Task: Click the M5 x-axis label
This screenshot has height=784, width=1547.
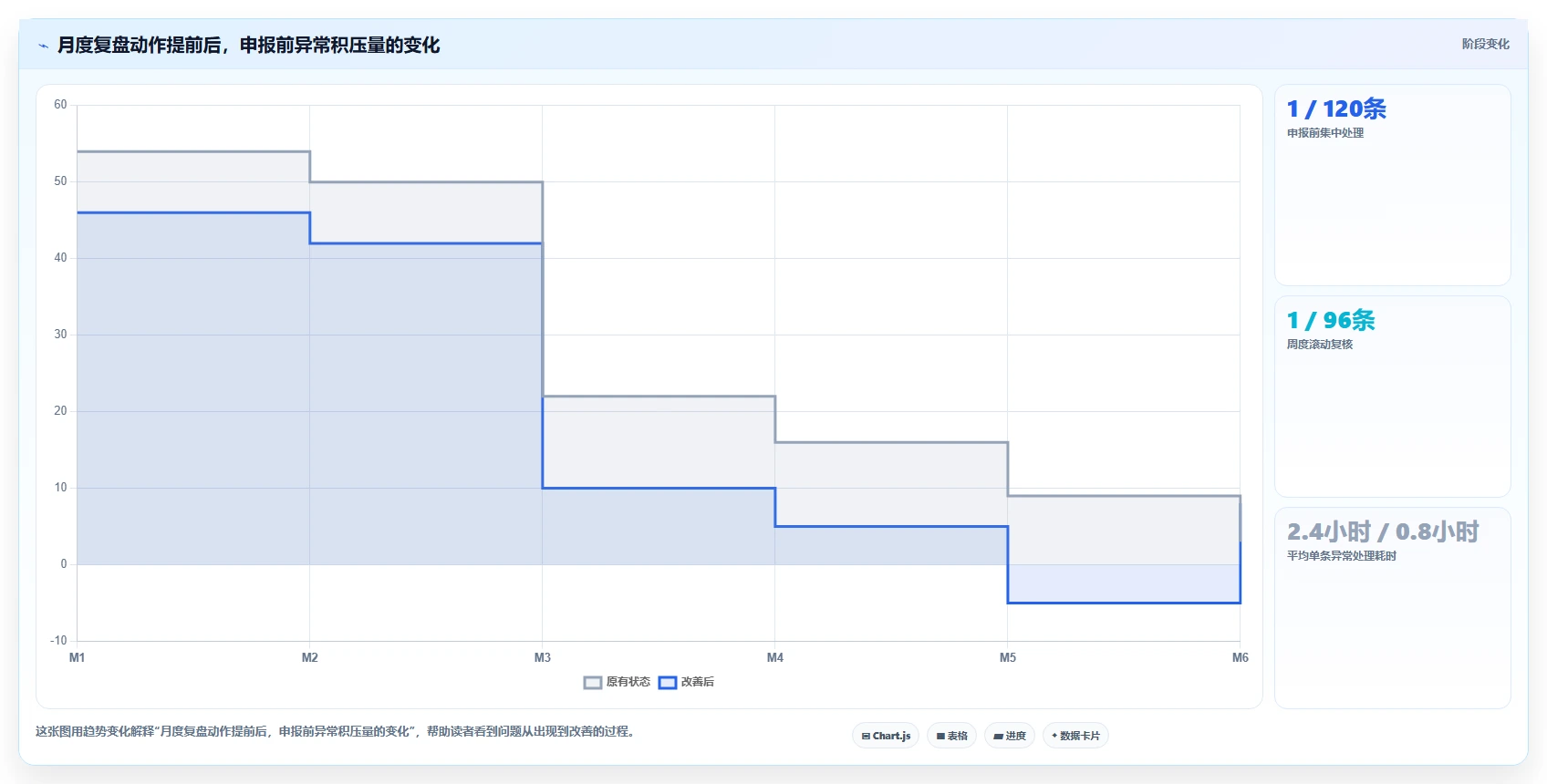Action: tap(1008, 657)
